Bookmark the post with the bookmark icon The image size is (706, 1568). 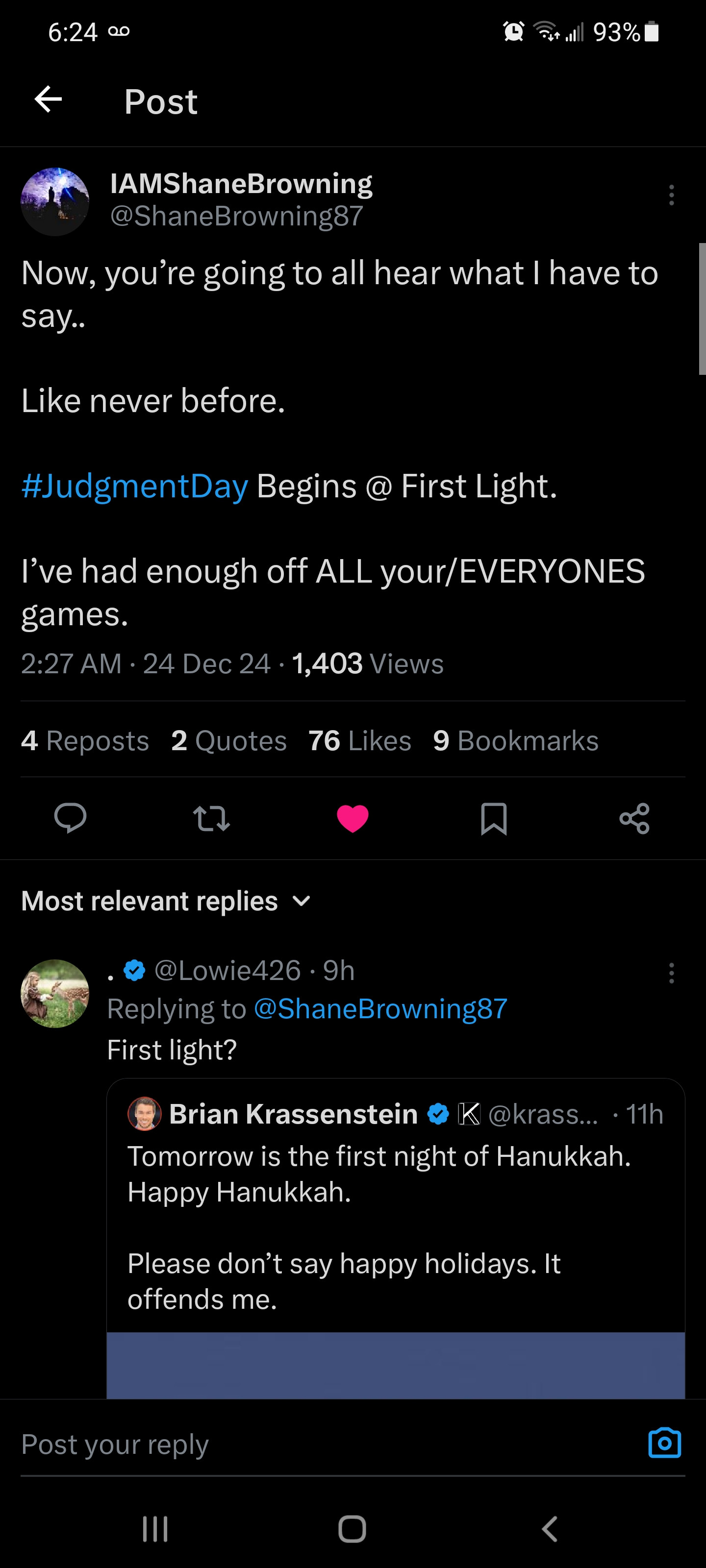coord(493,818)
